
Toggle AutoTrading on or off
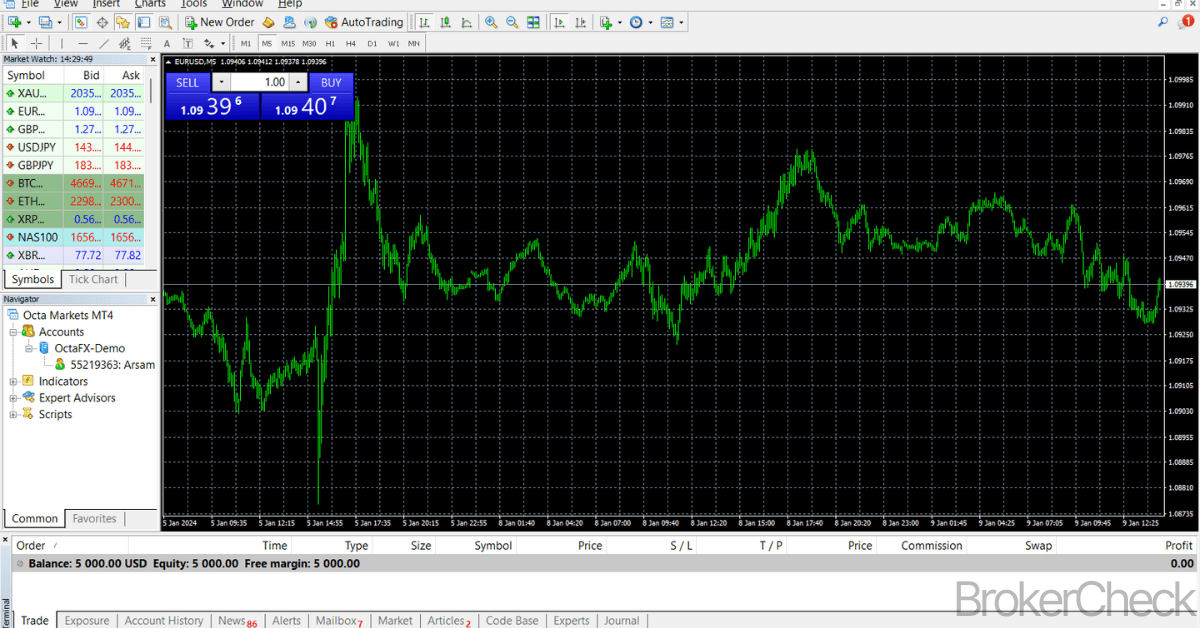[x=364, y=22]
